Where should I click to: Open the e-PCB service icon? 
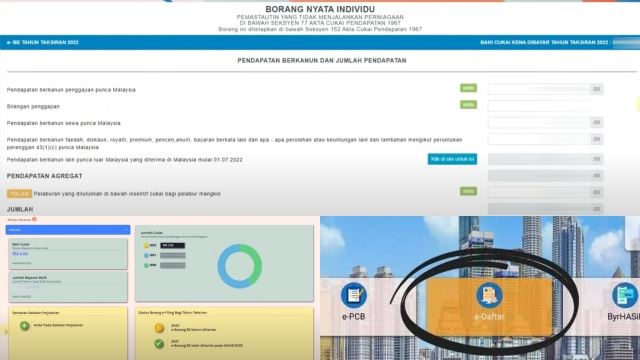point(353,296)
